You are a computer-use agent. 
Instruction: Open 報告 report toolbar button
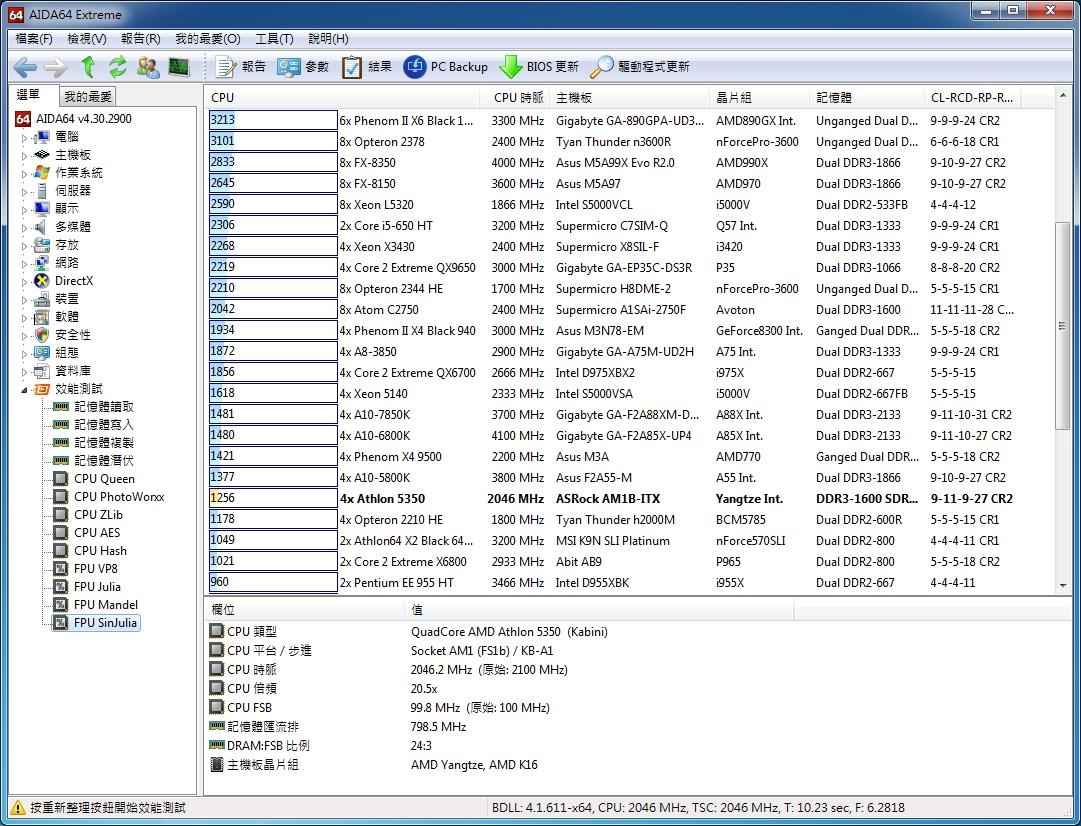(x=241, y=67)
